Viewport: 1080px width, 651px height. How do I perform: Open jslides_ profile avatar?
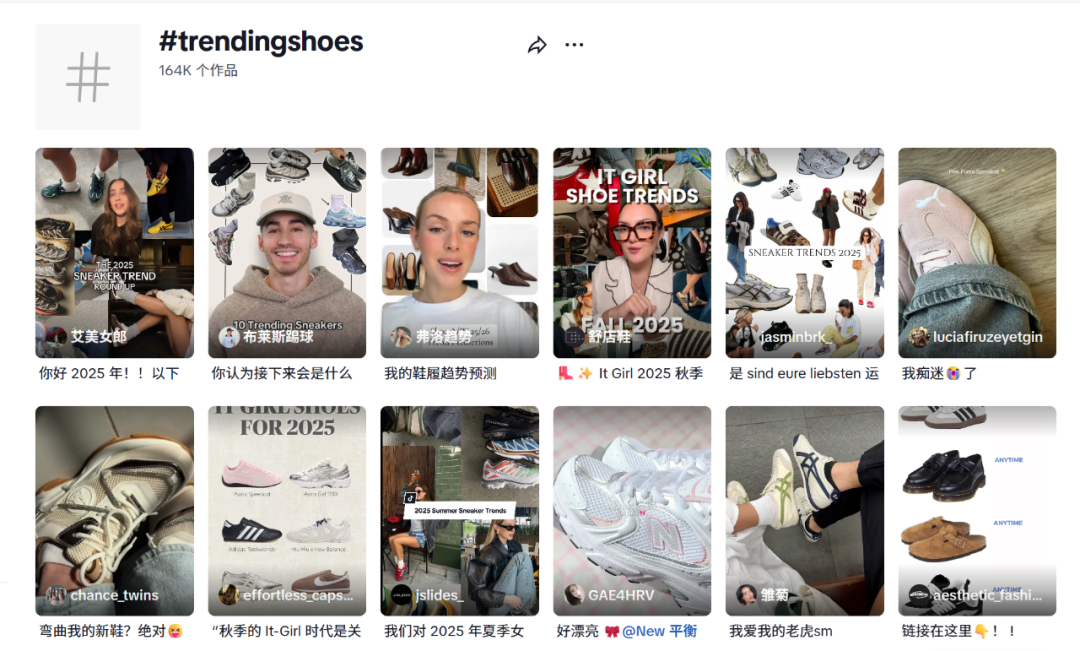coord(401,595)
